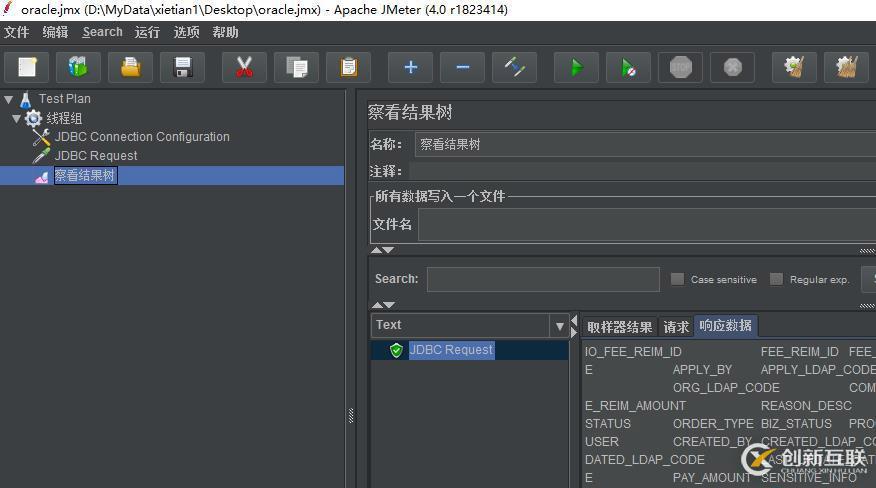
Task: Start the test with green play icon
Action: 577,68
